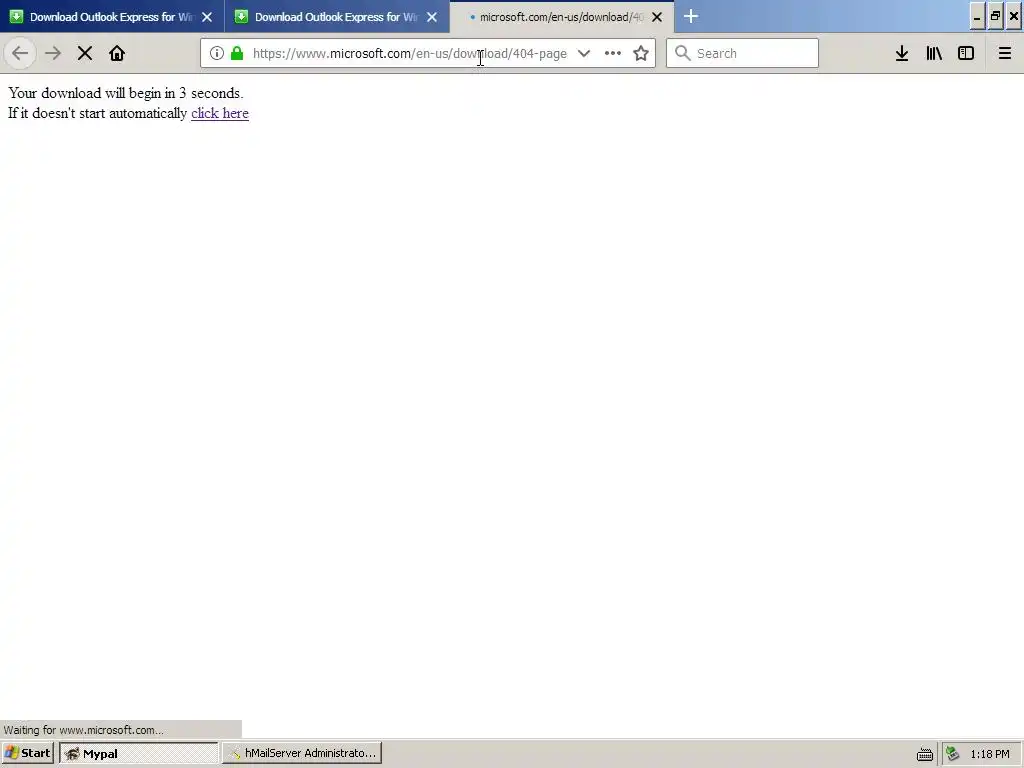Minimize the browser window

tap(977, 17)
